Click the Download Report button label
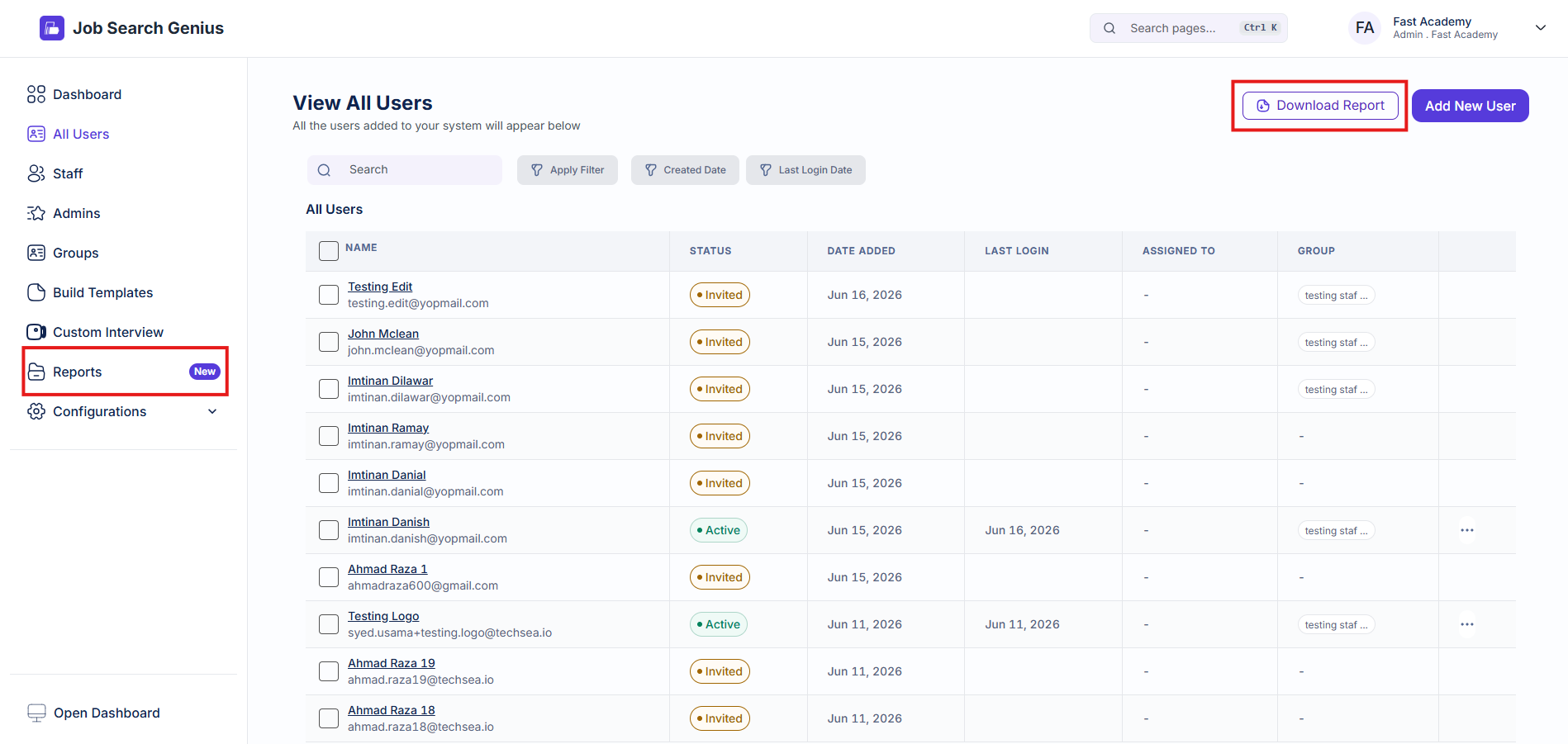 (1330, 106)
